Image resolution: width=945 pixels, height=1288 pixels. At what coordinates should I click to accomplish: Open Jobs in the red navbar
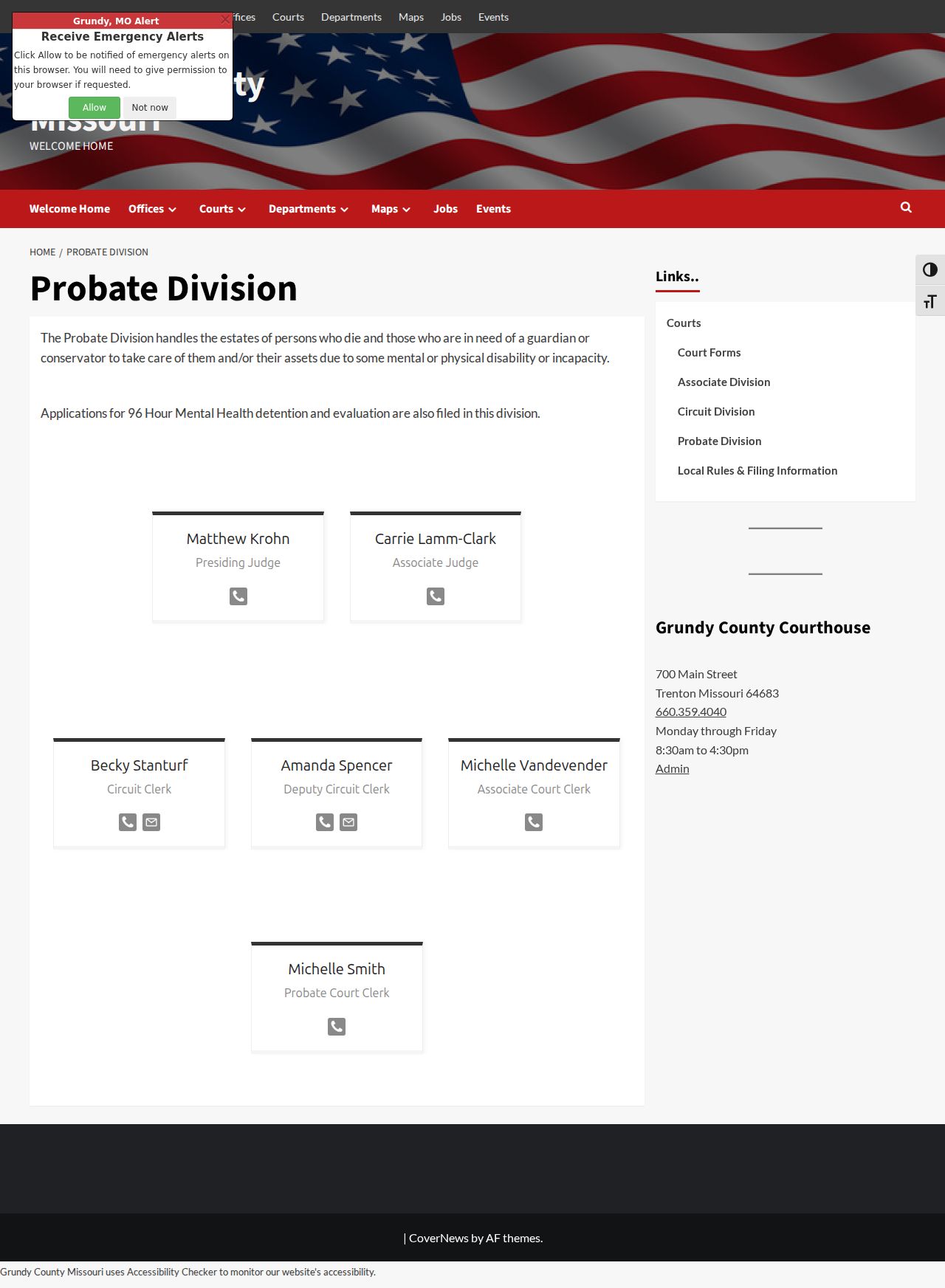point(446,209)
